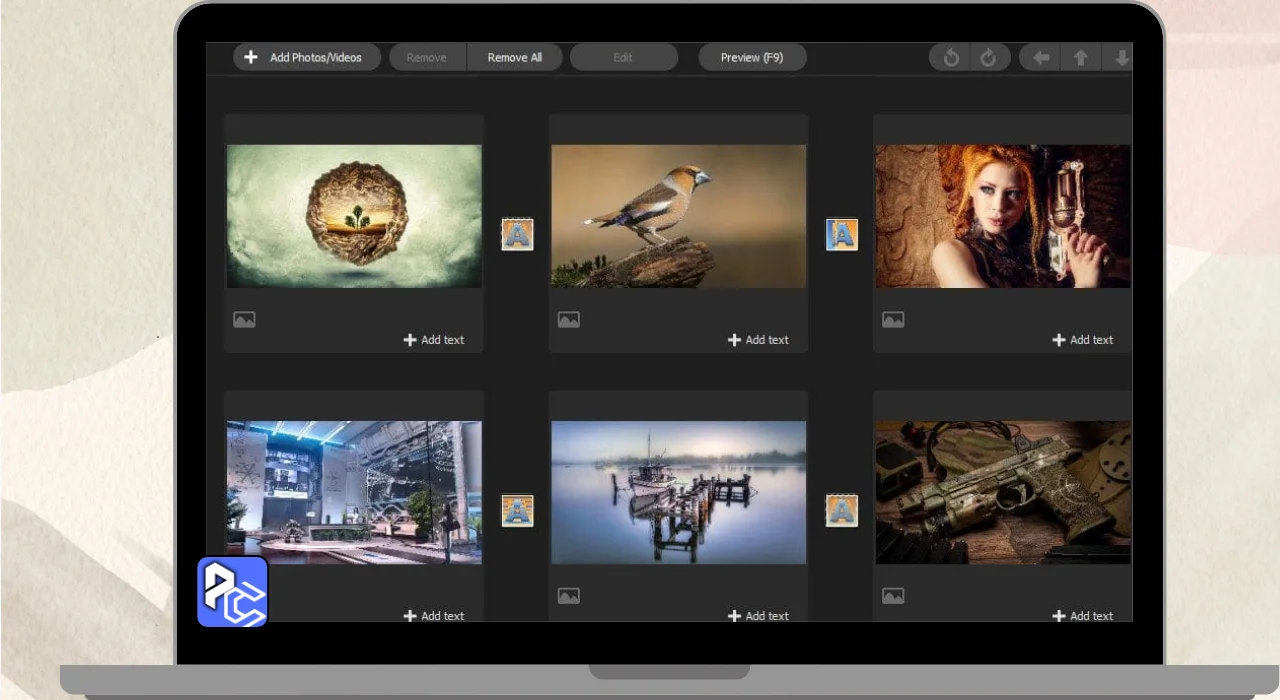
Task: Click the left arrow move icon
Action: [x=1041, y=58]
